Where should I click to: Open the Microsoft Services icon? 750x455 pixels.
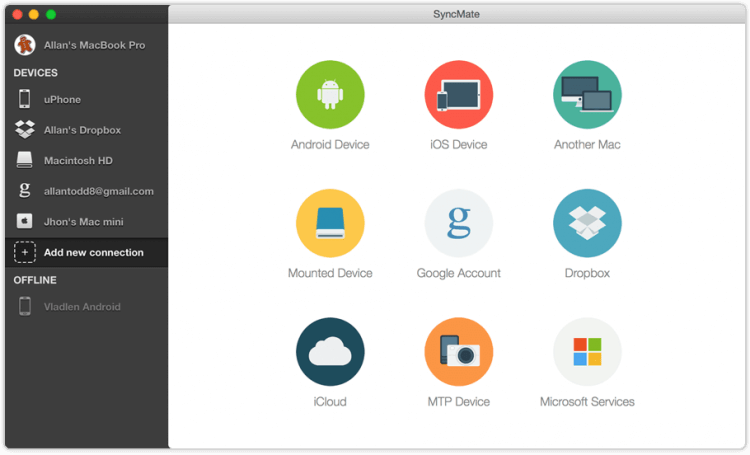[587, 352]
